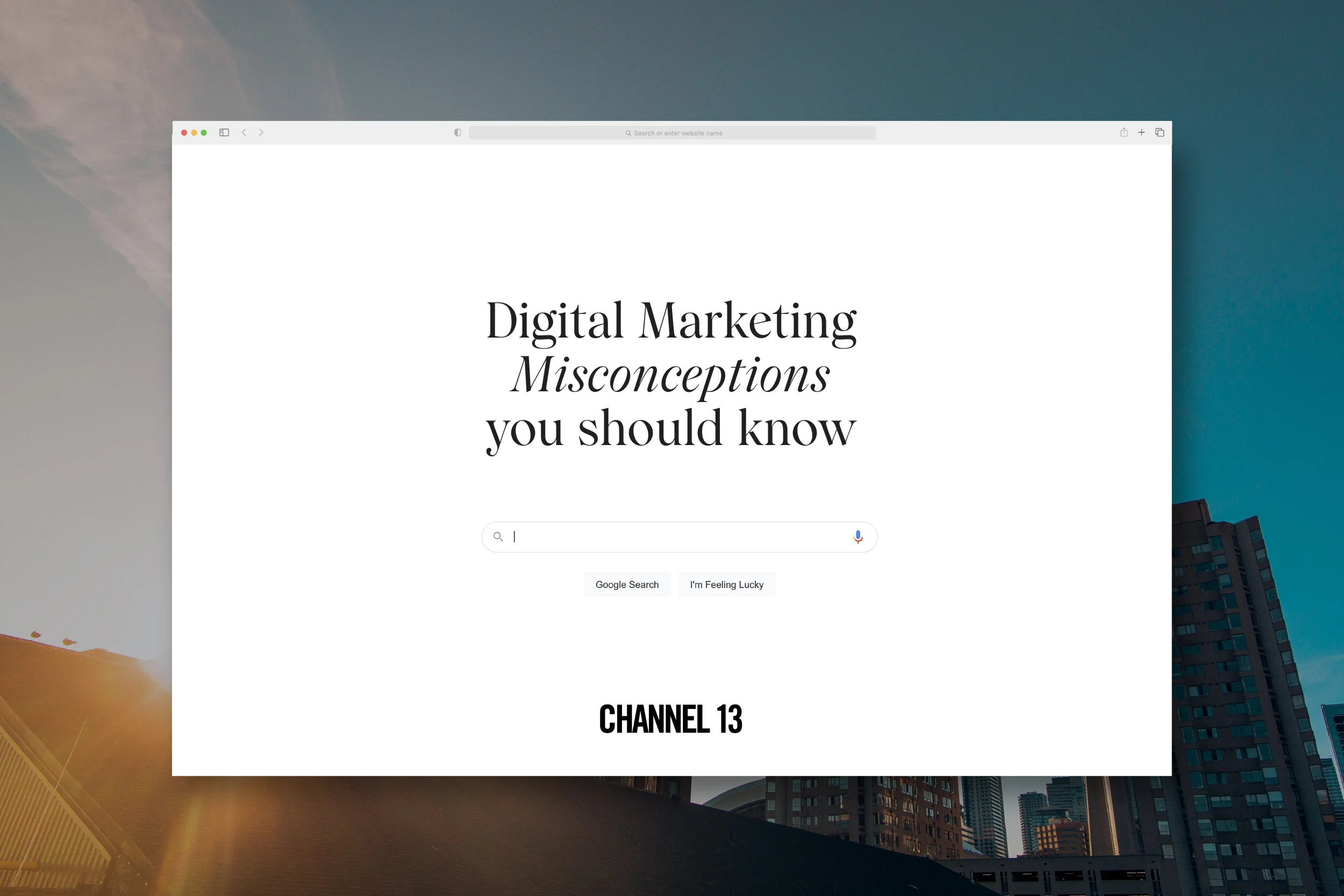The height and width of the screenshot is (896, 1344).
Task: Click the magnifying glass search icon
Action: click(498, 536)
